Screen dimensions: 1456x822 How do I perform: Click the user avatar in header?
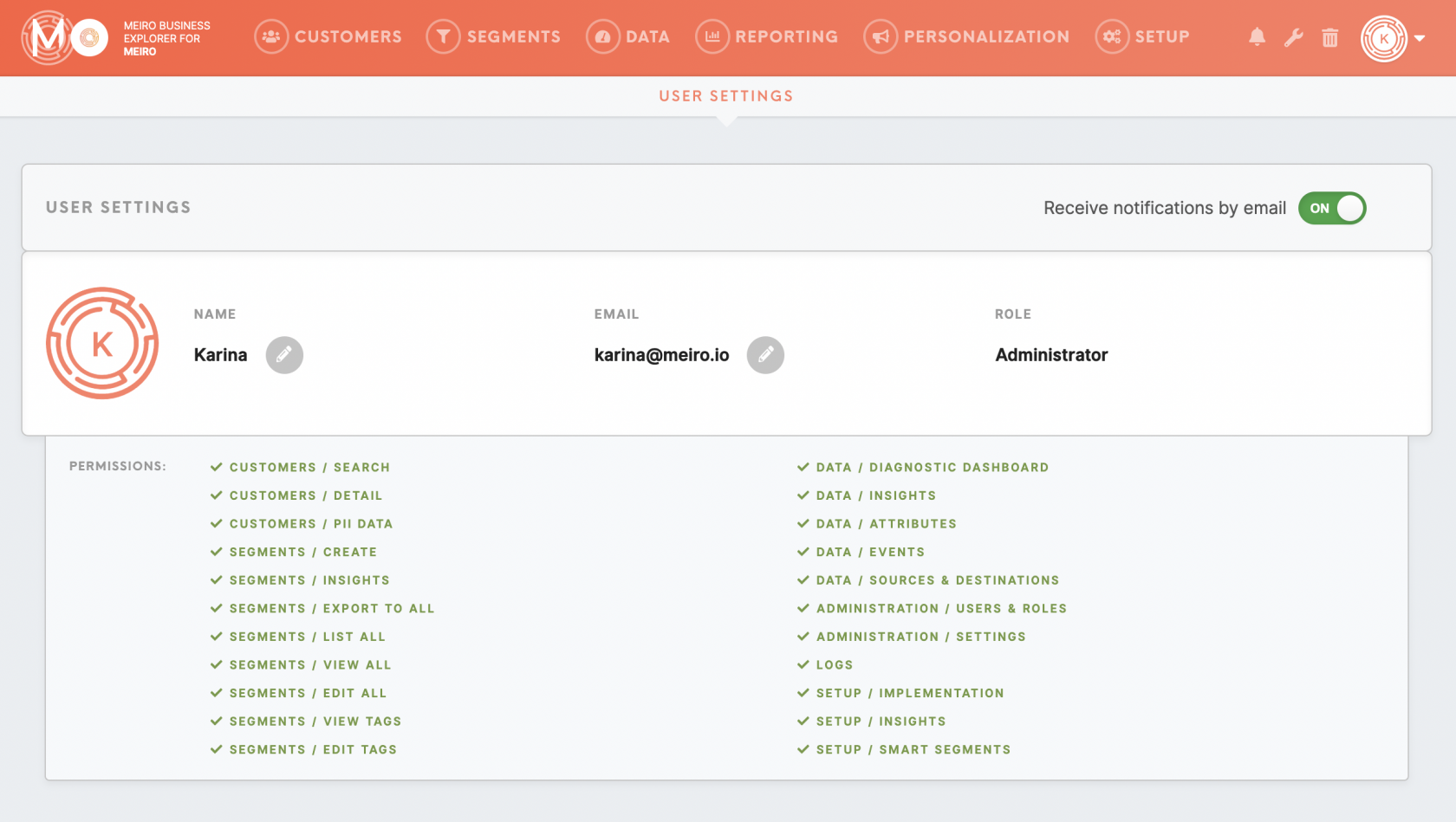coord(1384,38)
